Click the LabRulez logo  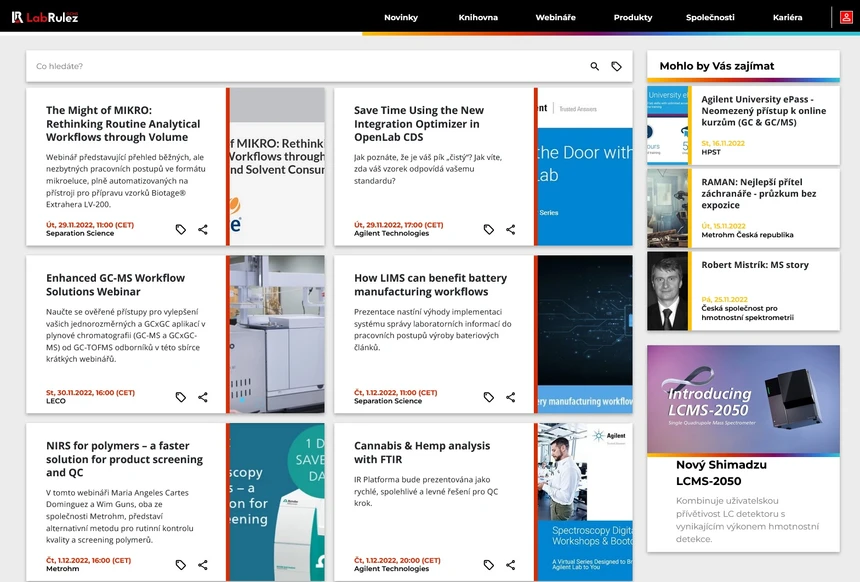45,17
